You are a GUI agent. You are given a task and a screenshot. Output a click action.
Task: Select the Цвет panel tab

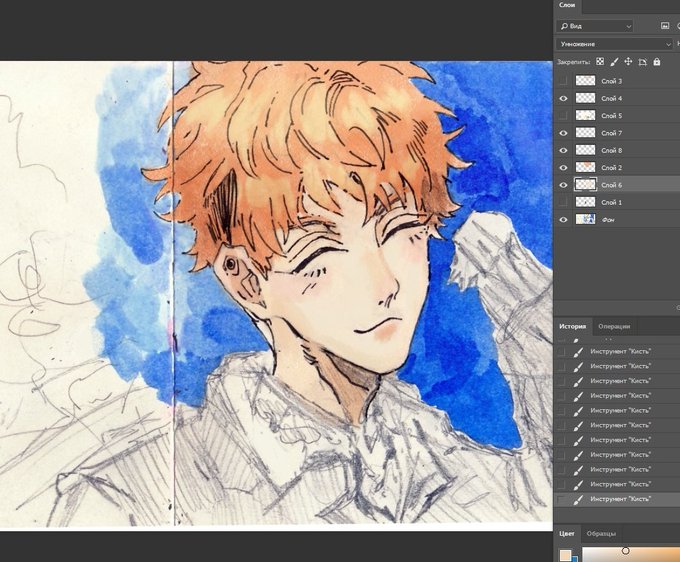pos(566,533)
